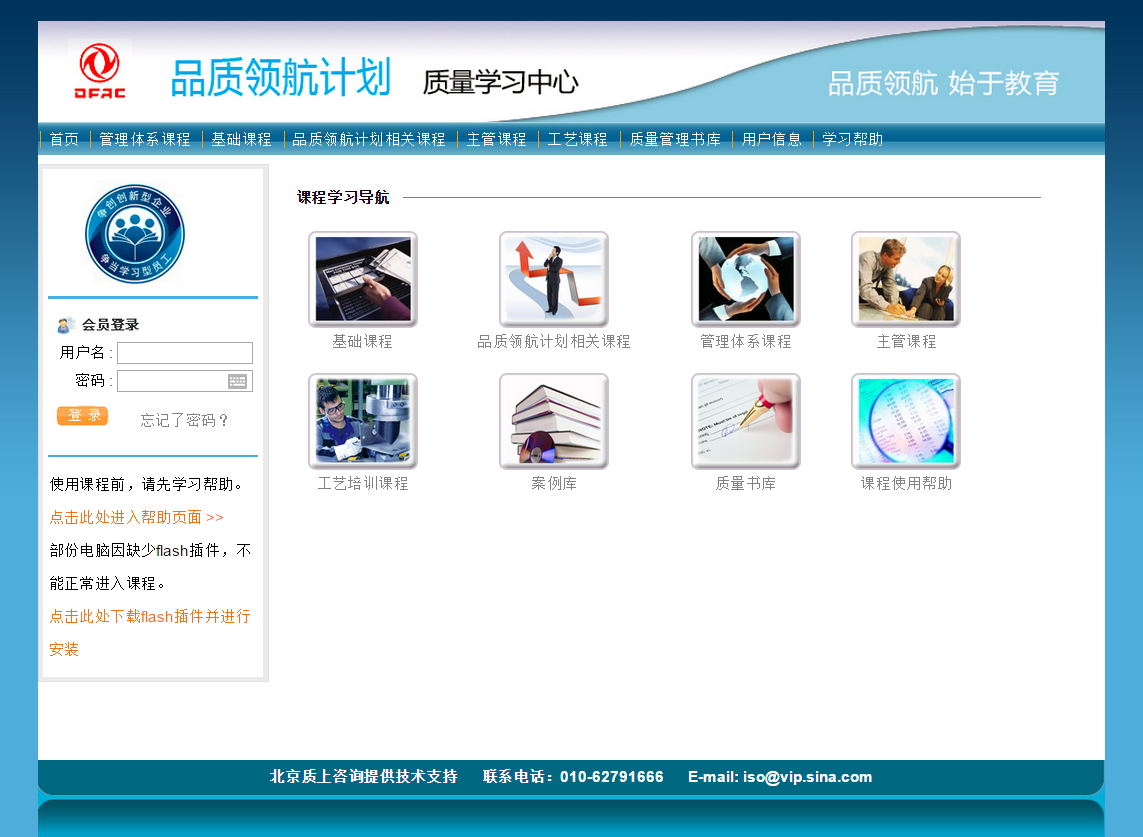Image resolution: width=1143 pixels, height=837 pixels.
Task: Click the 忘记了密码？ link
Action: point(185,421)
